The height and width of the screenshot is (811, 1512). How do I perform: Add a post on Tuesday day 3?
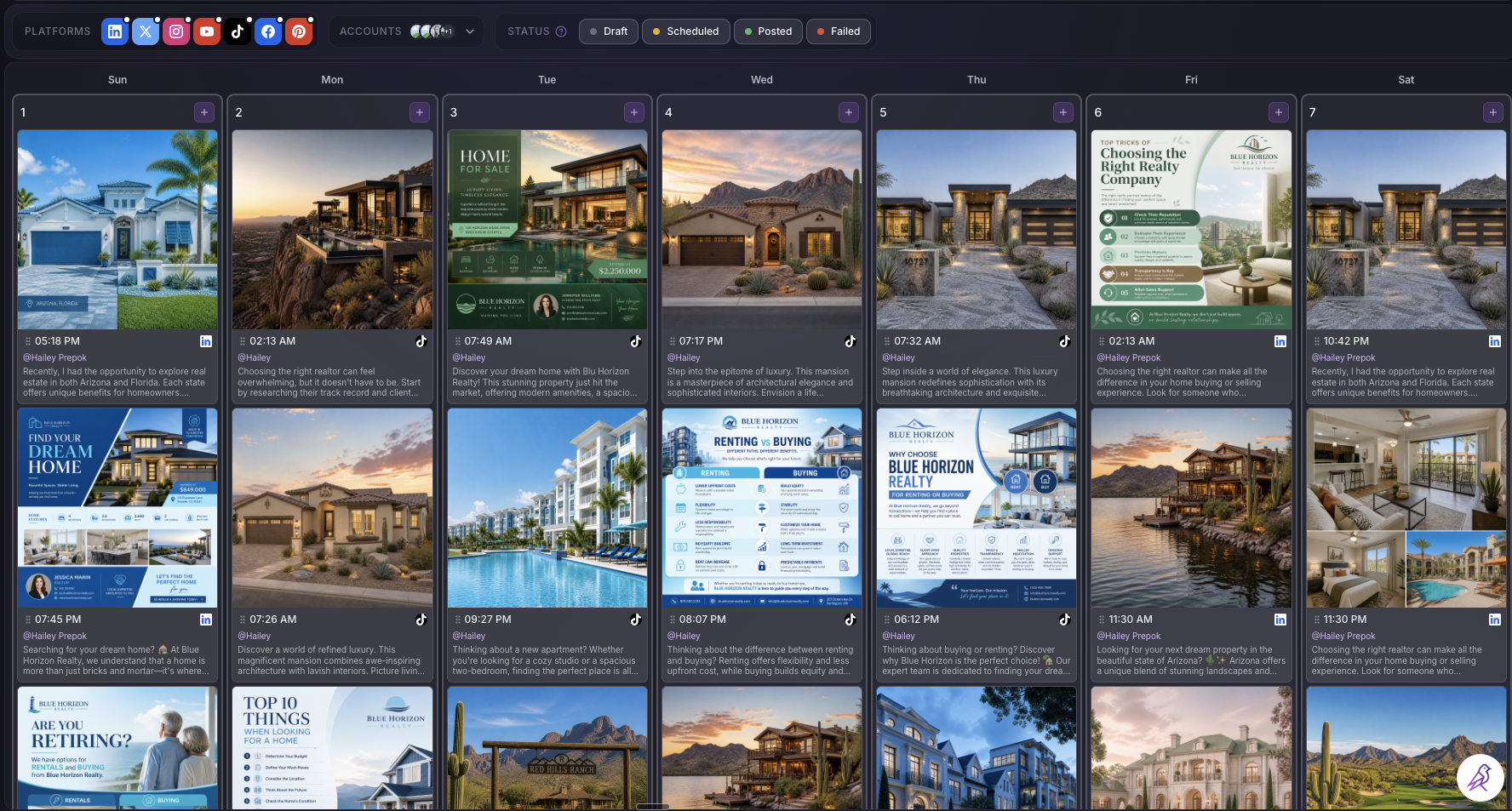click(634, 112)
